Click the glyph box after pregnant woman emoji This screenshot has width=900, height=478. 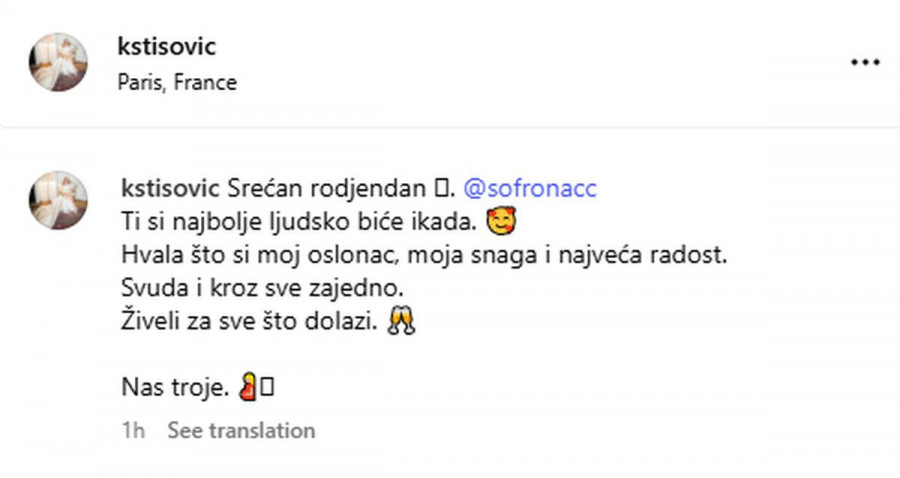click(266, 388)
